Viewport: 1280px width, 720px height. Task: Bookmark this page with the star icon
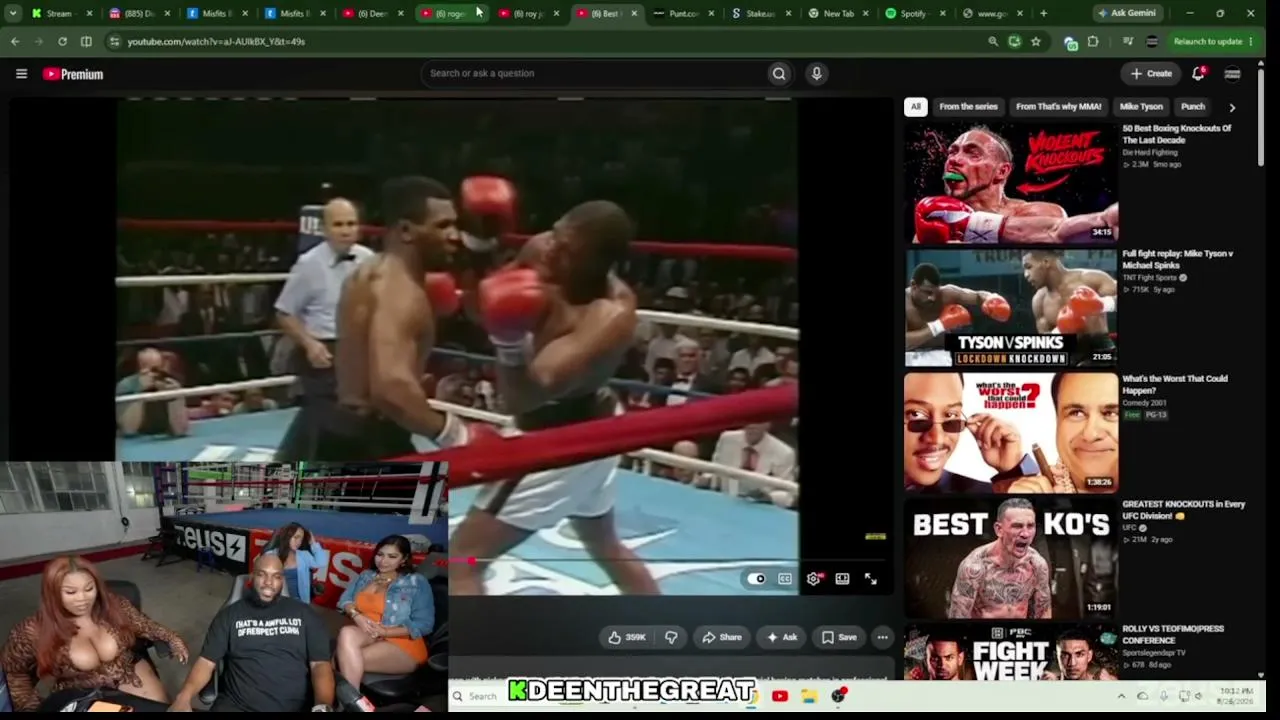pyautogui.click(x=1036, y=41)
